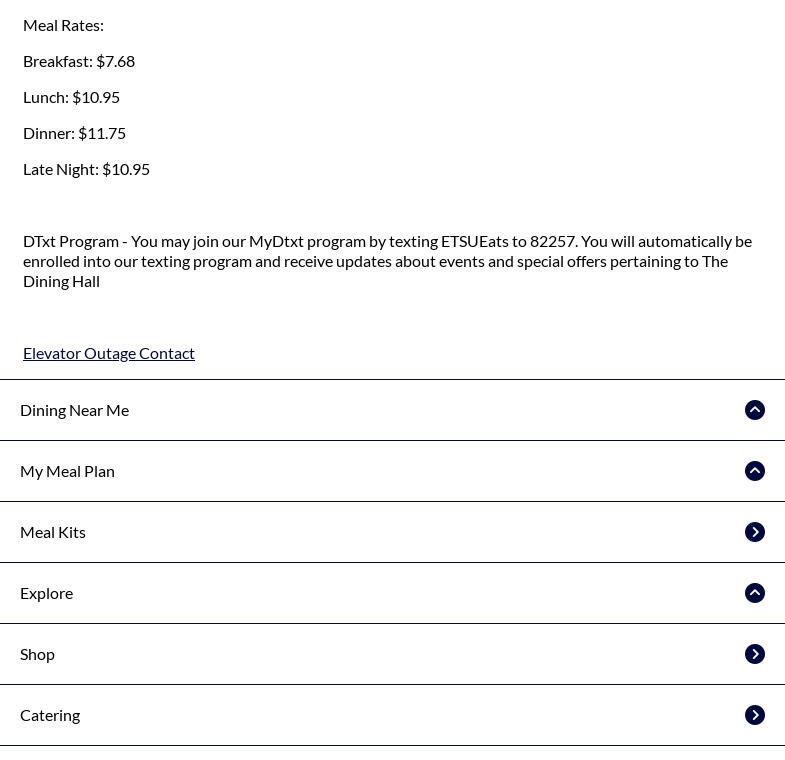Open the Elevator Outage Contact link
This screenshot has width=785, height=760.
109,353
